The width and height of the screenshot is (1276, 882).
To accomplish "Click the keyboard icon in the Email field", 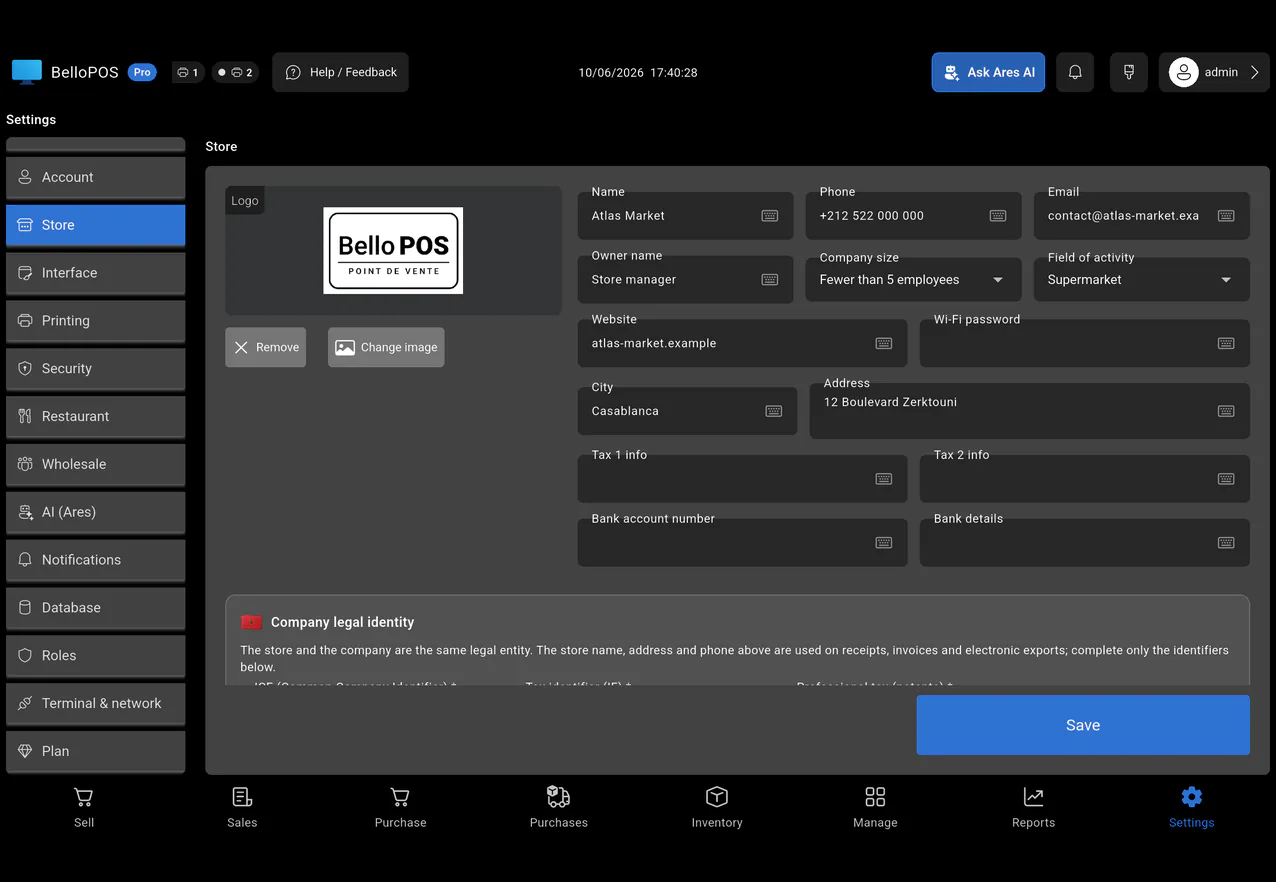I will pyautogui.click(x=1226, y=216).
